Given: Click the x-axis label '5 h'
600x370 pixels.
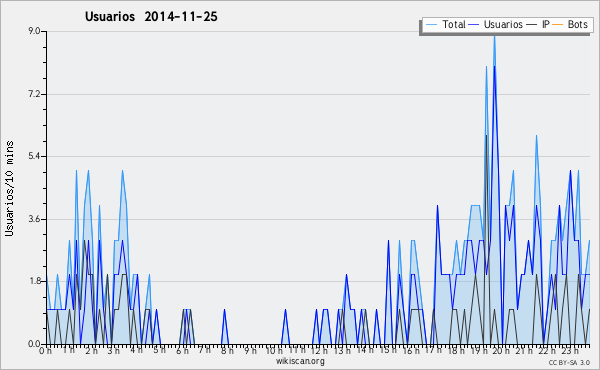Looking at the screenshot, I should 159,350.
